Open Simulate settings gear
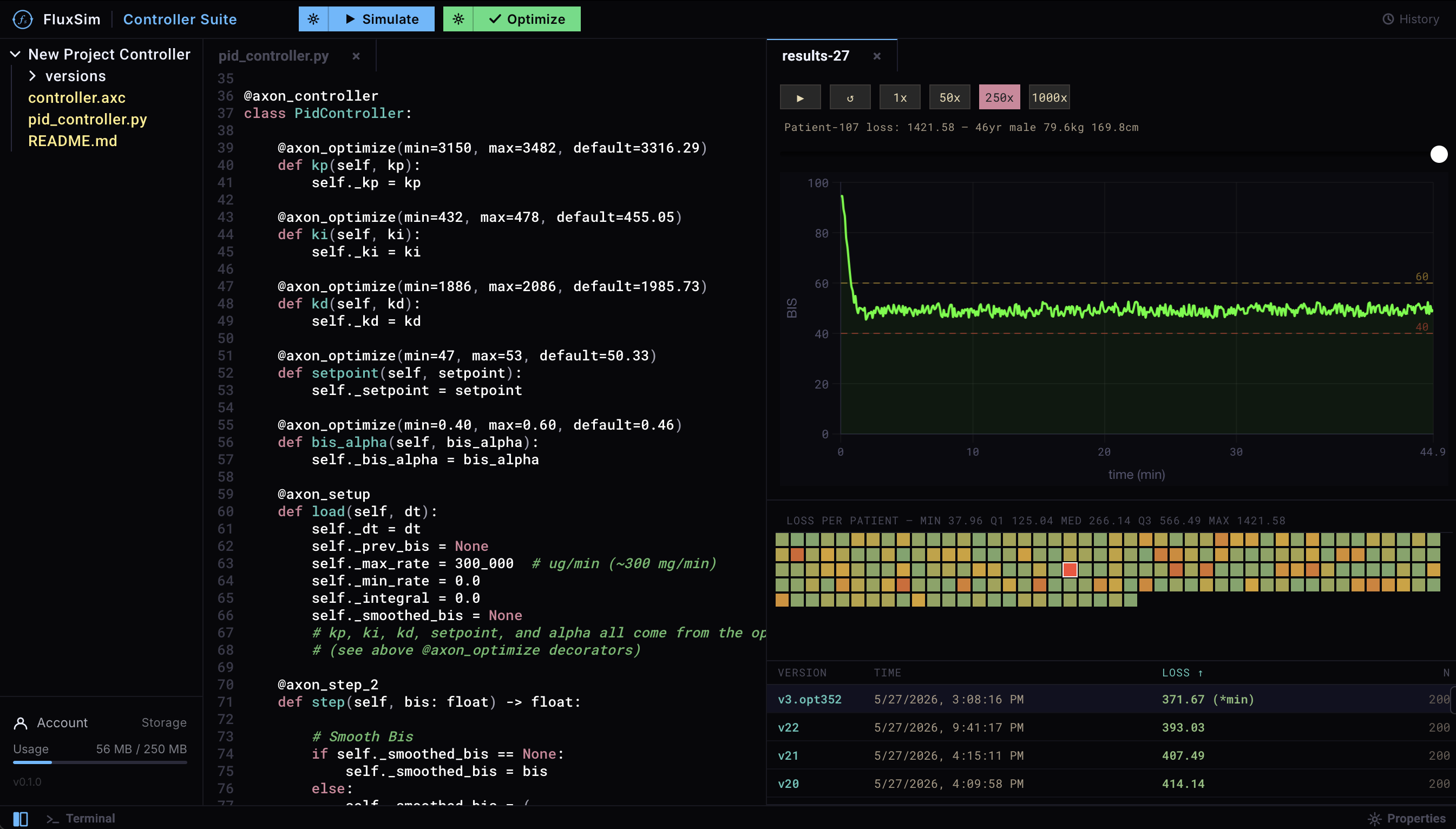This screenshot has height=829, width=1456. tap(313, 19)
